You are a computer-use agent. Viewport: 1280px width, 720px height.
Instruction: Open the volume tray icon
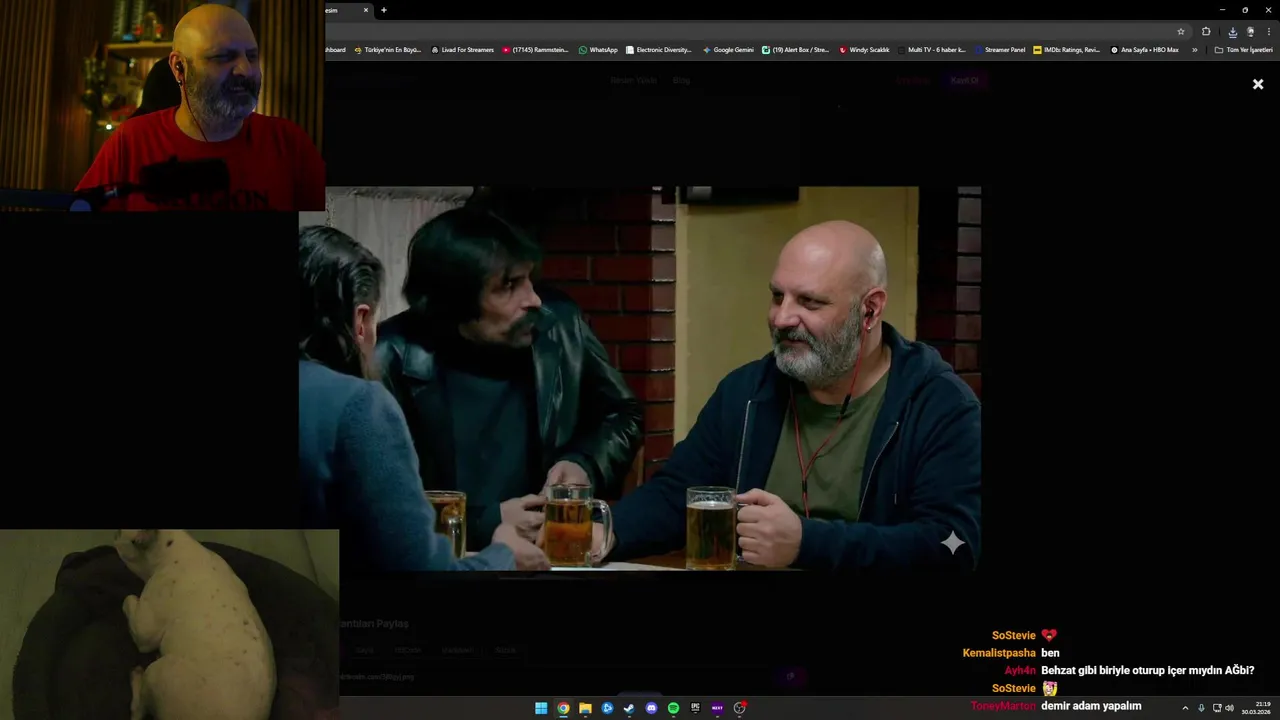tap(1229, 708)
